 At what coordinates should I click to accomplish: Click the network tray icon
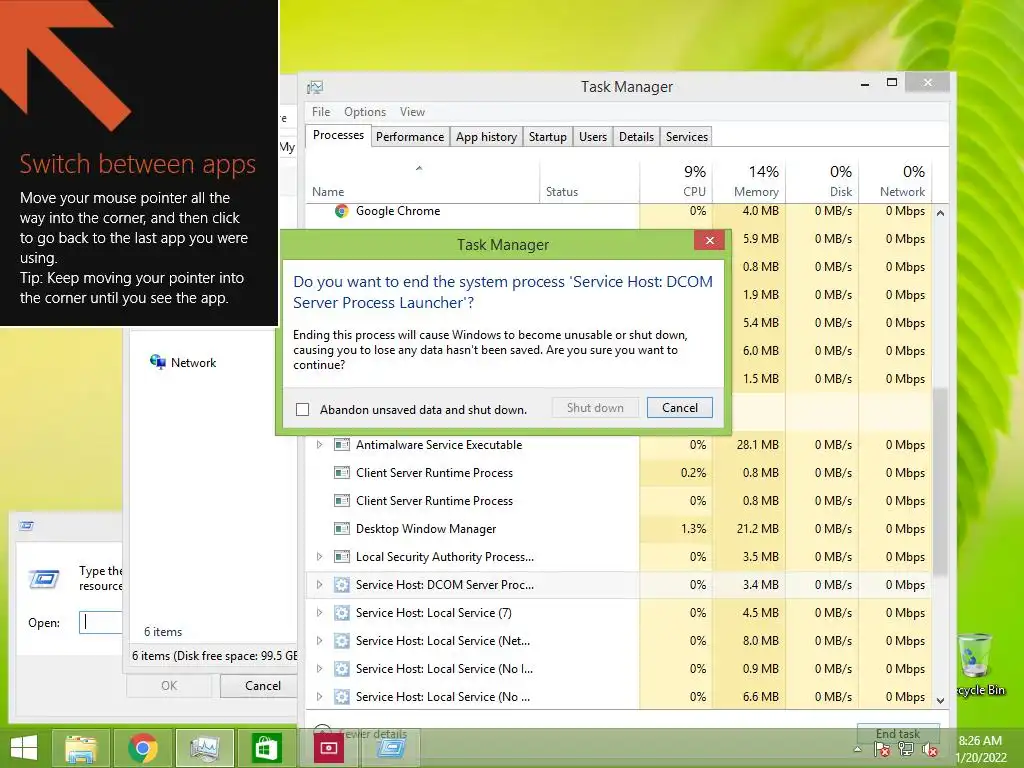[906, 750]
